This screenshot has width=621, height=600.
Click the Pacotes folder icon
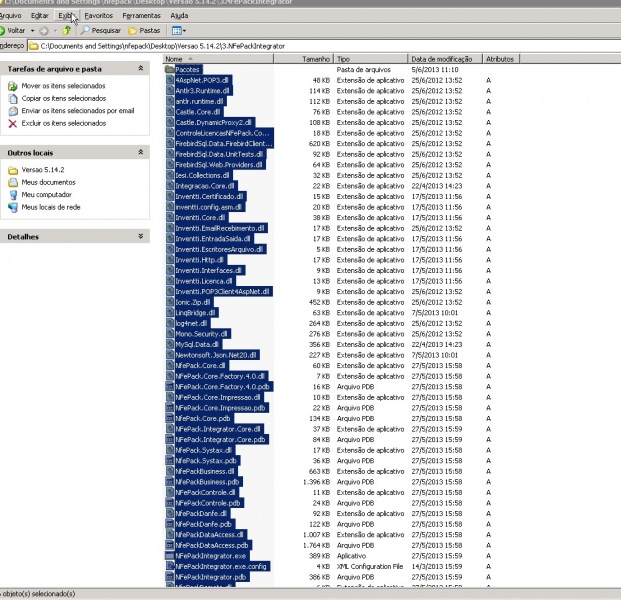point(169,70)
